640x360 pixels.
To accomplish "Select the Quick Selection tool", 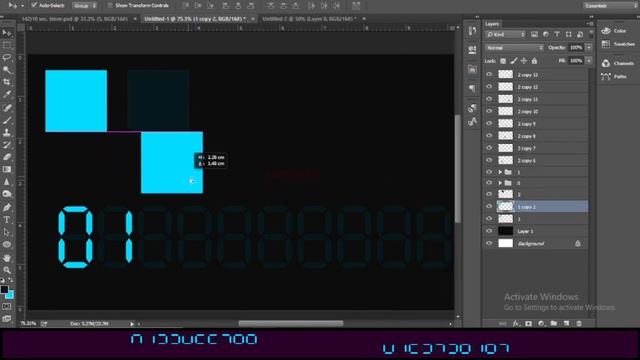I will coord(7,70).
